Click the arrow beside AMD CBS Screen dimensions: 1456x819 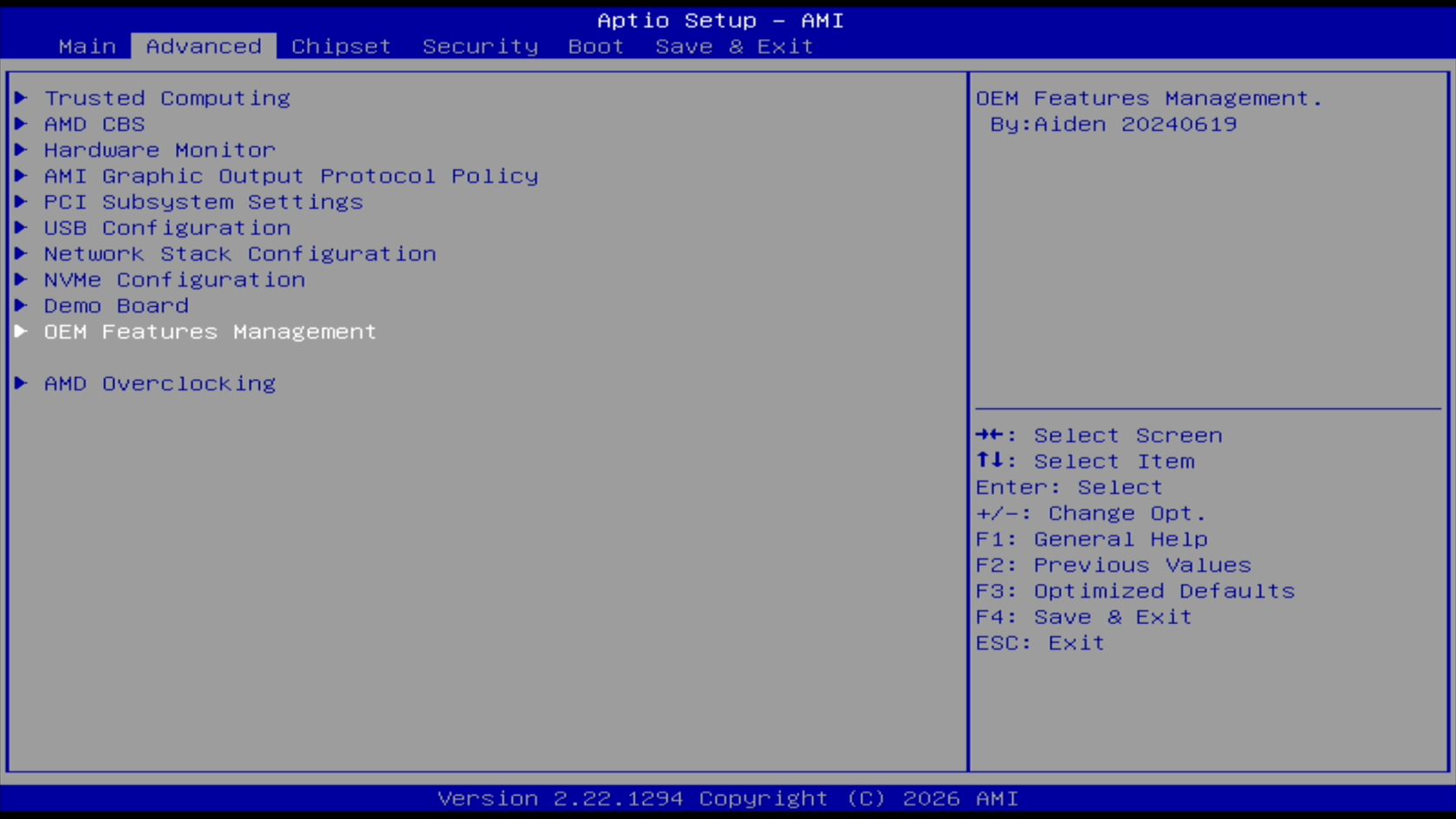(22, 124)
